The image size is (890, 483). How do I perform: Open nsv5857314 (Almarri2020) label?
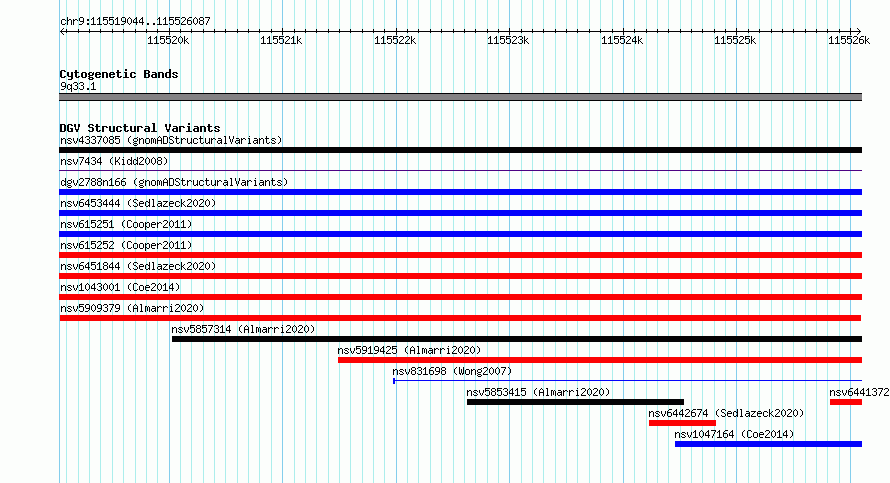point(243,329)
